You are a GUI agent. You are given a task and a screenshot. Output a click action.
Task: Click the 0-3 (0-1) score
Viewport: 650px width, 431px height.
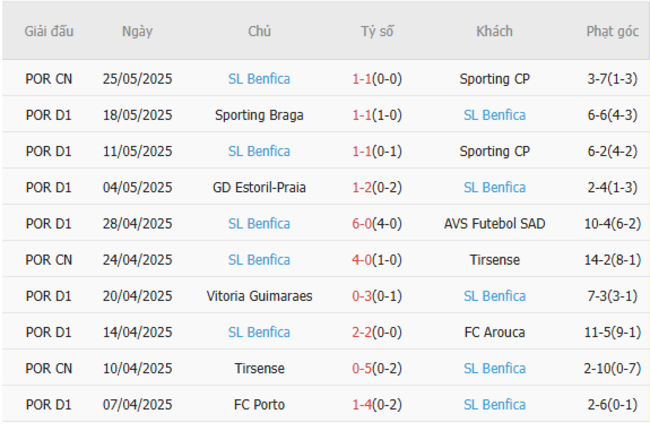[377, 296]
